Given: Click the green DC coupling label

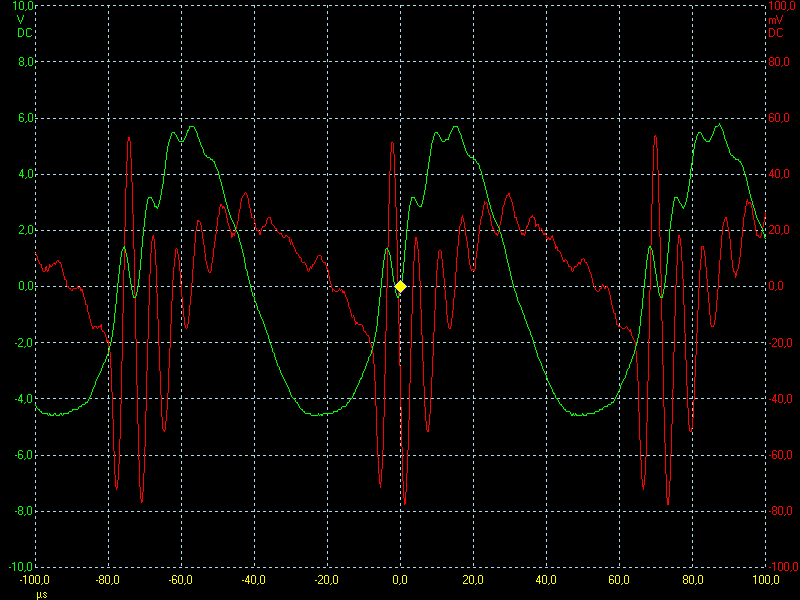Looking at the screenshot, I should [x=24, y=33].
